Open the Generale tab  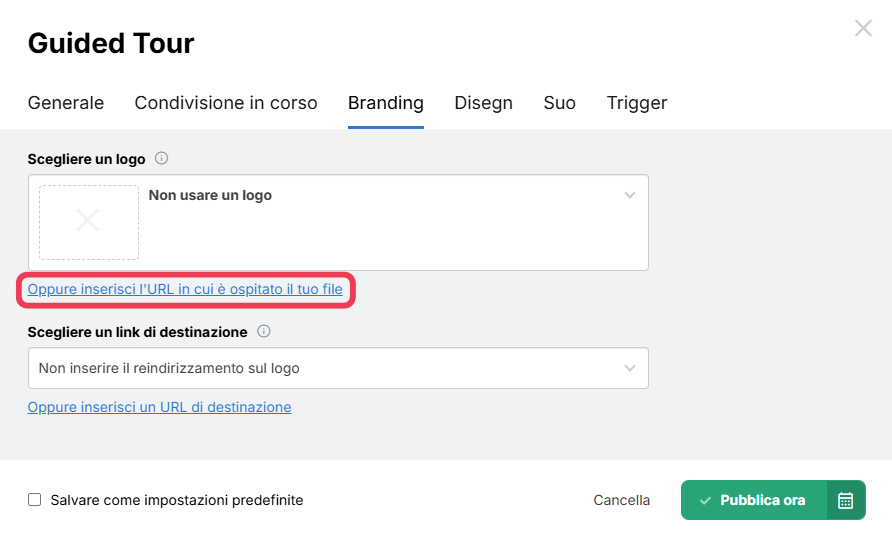click(66, 103)
